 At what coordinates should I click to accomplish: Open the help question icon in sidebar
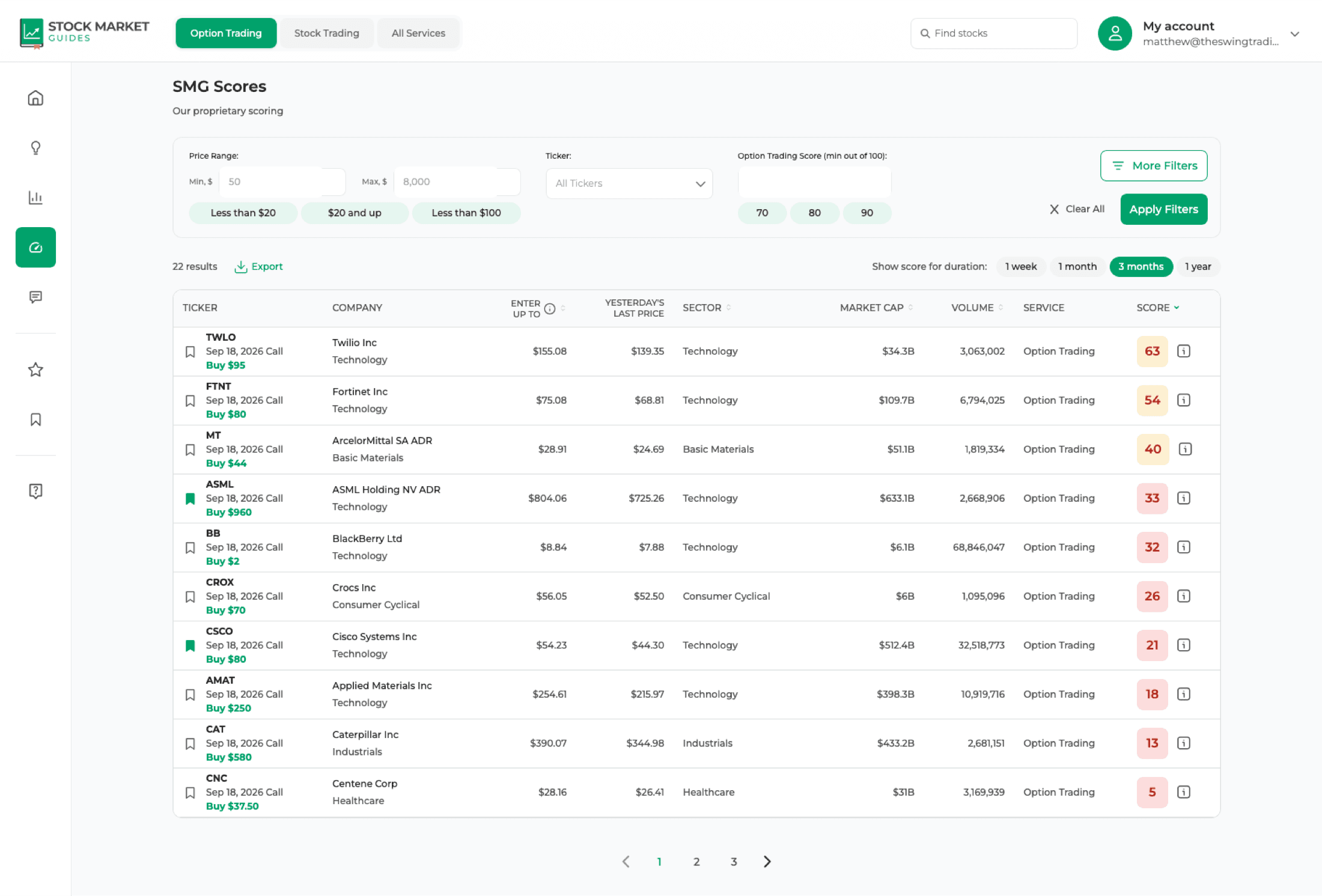coord(35,491)
